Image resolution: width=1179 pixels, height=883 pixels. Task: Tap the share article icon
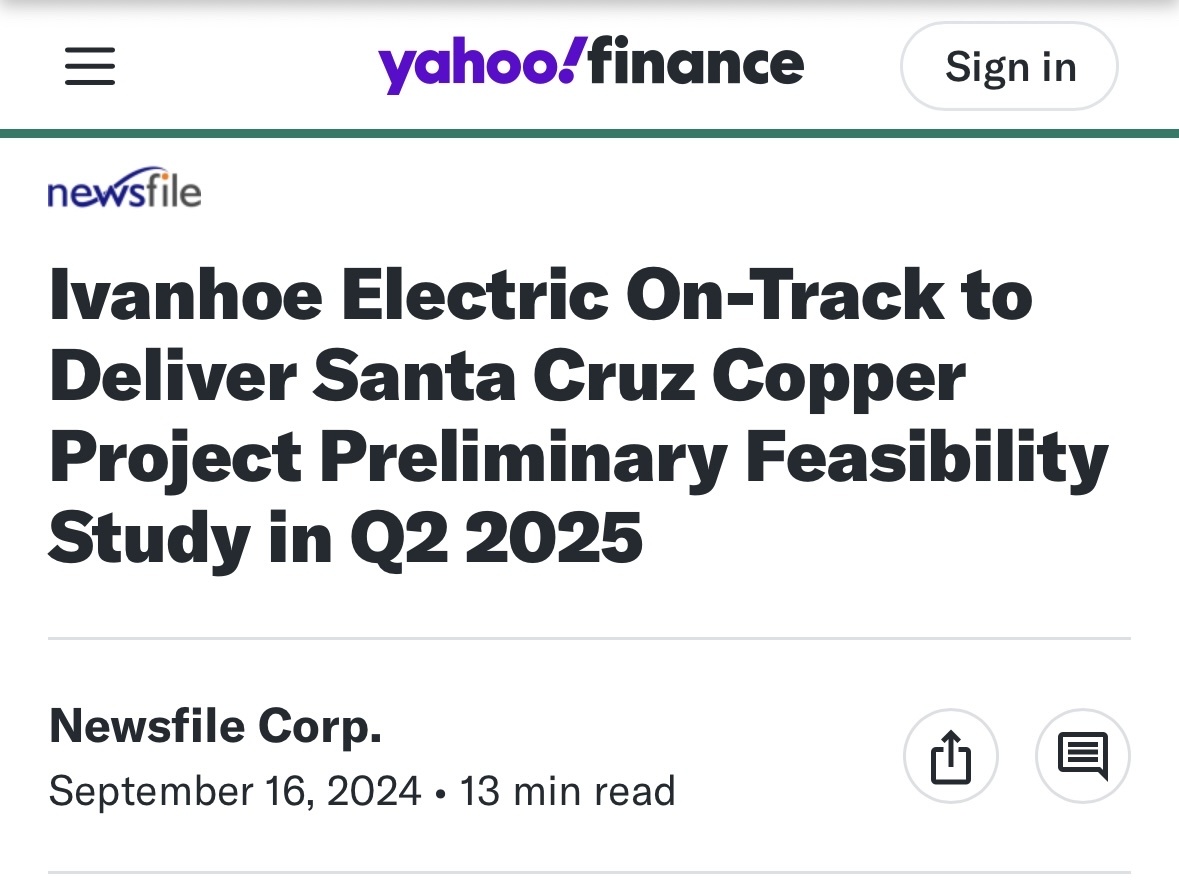tap(951, 757)
